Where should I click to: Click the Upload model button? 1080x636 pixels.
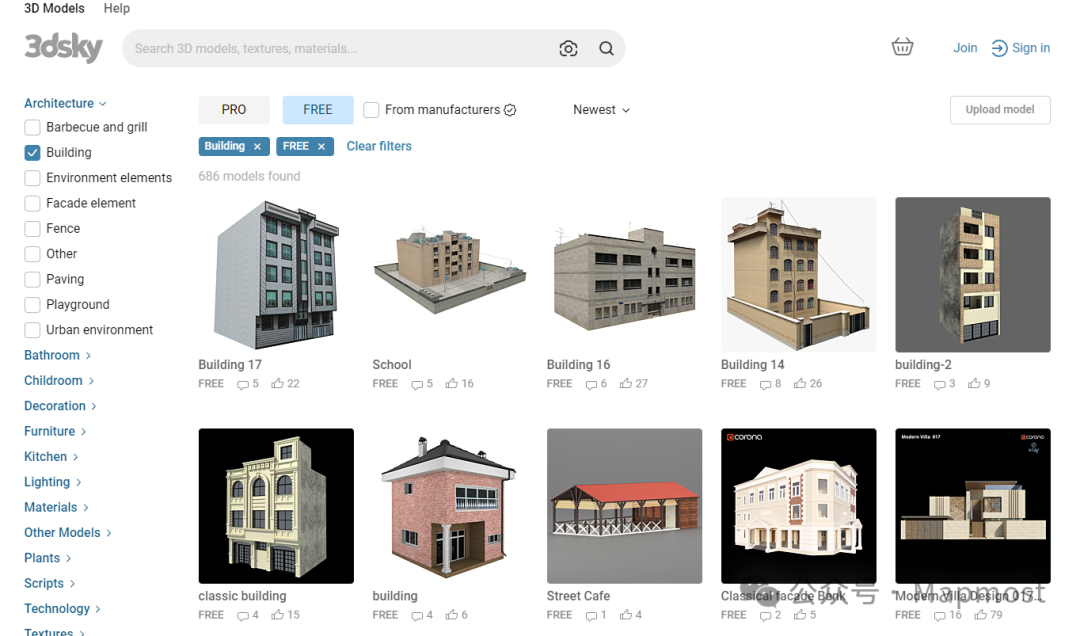(1000, 110)
